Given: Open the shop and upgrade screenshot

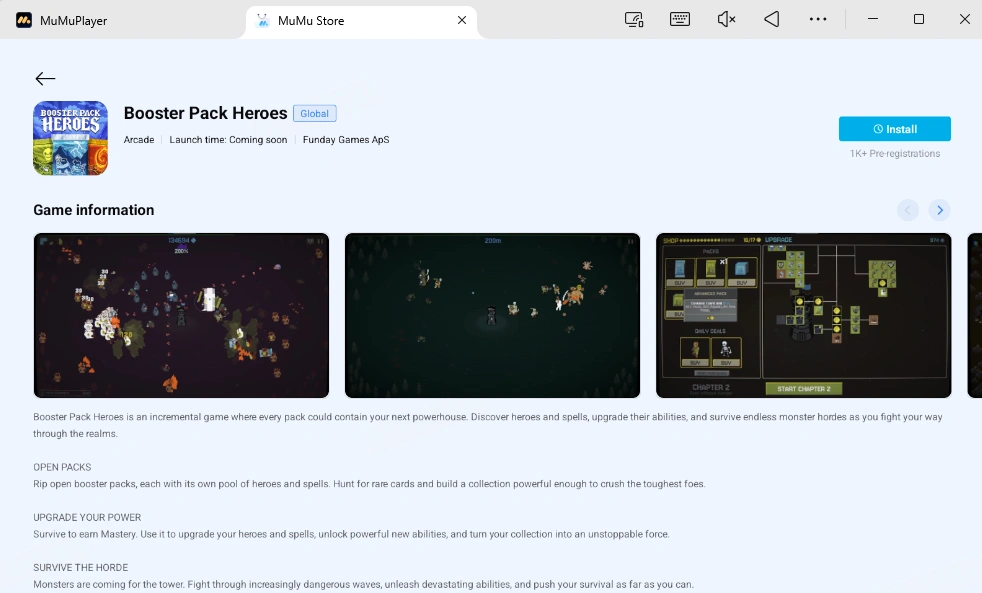Looking at the screenshot, I should click(x=804, y=316).
